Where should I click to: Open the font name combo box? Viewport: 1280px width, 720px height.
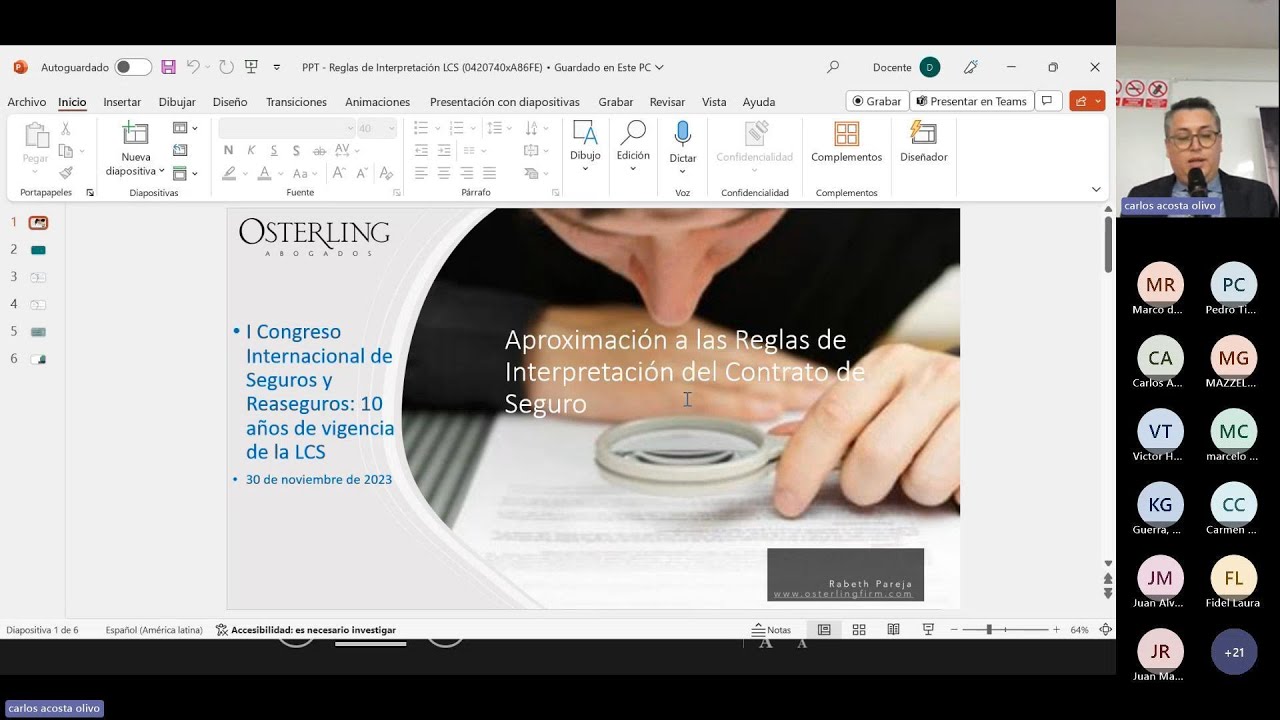287,128
